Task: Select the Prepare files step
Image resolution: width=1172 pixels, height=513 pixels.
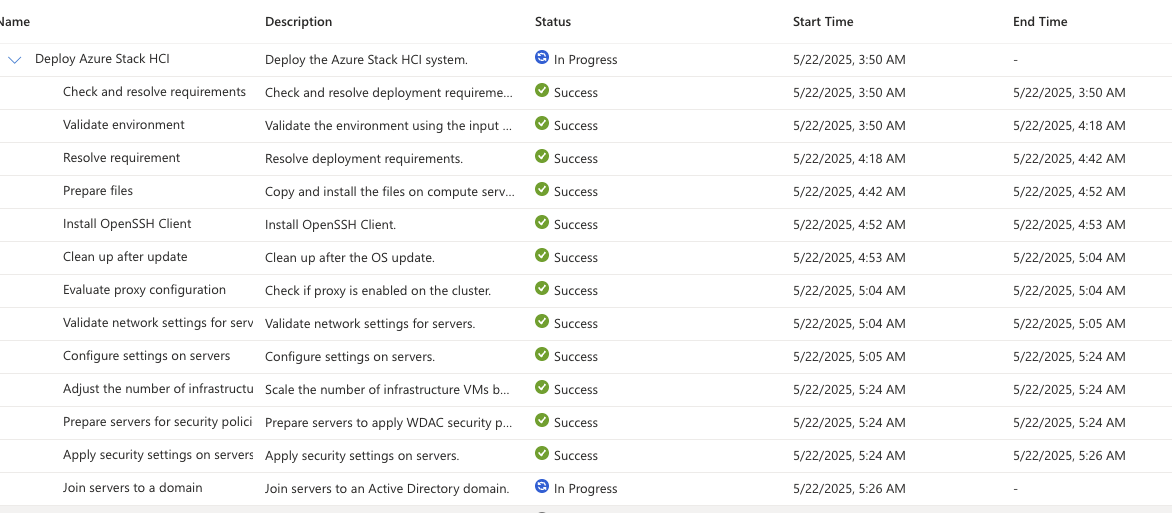Action: coord(98,191)
